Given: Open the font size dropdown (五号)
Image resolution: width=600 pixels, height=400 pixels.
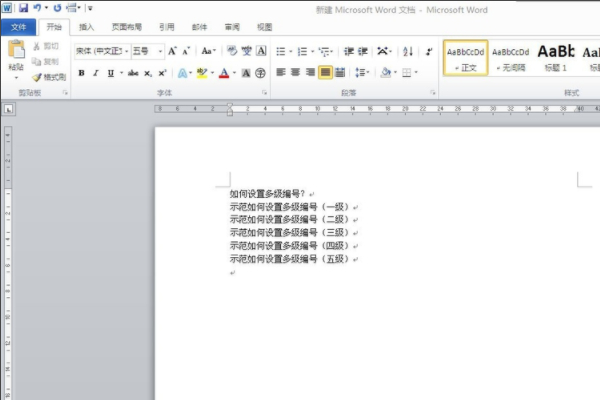Looking at the screenshot, I should (x=147, y=50).
